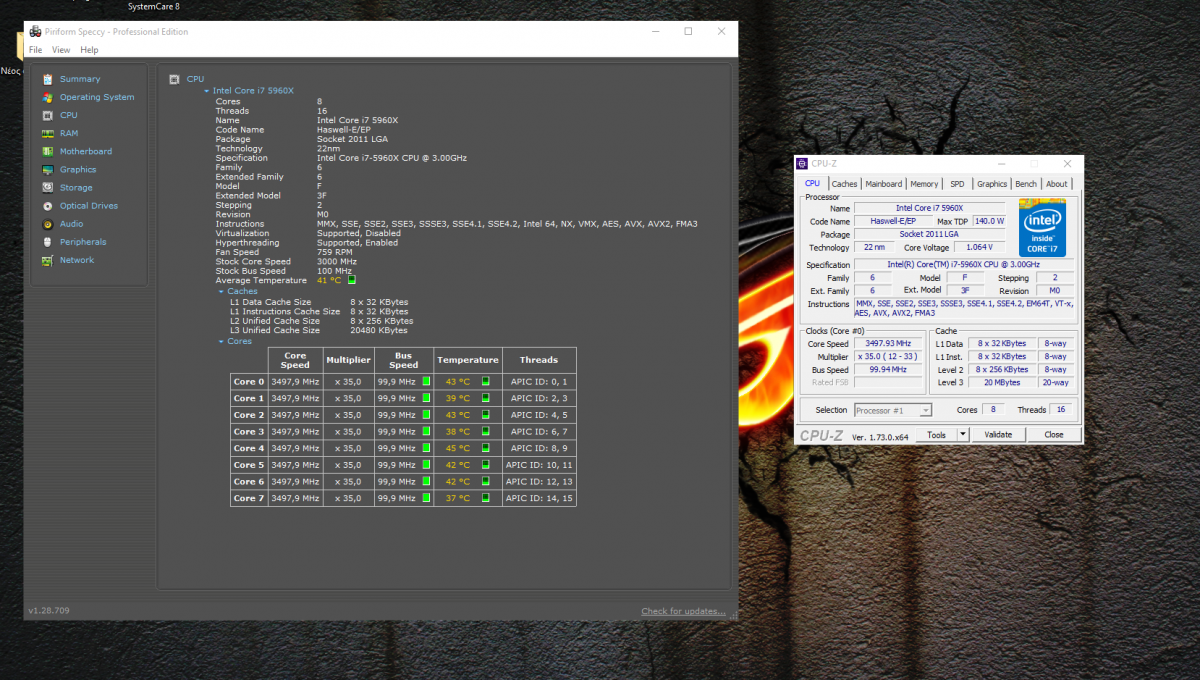The width and height of the screenshot is (1200, 680).
Task: Open the yellow folder desktop icon
Action: point(20,47)
